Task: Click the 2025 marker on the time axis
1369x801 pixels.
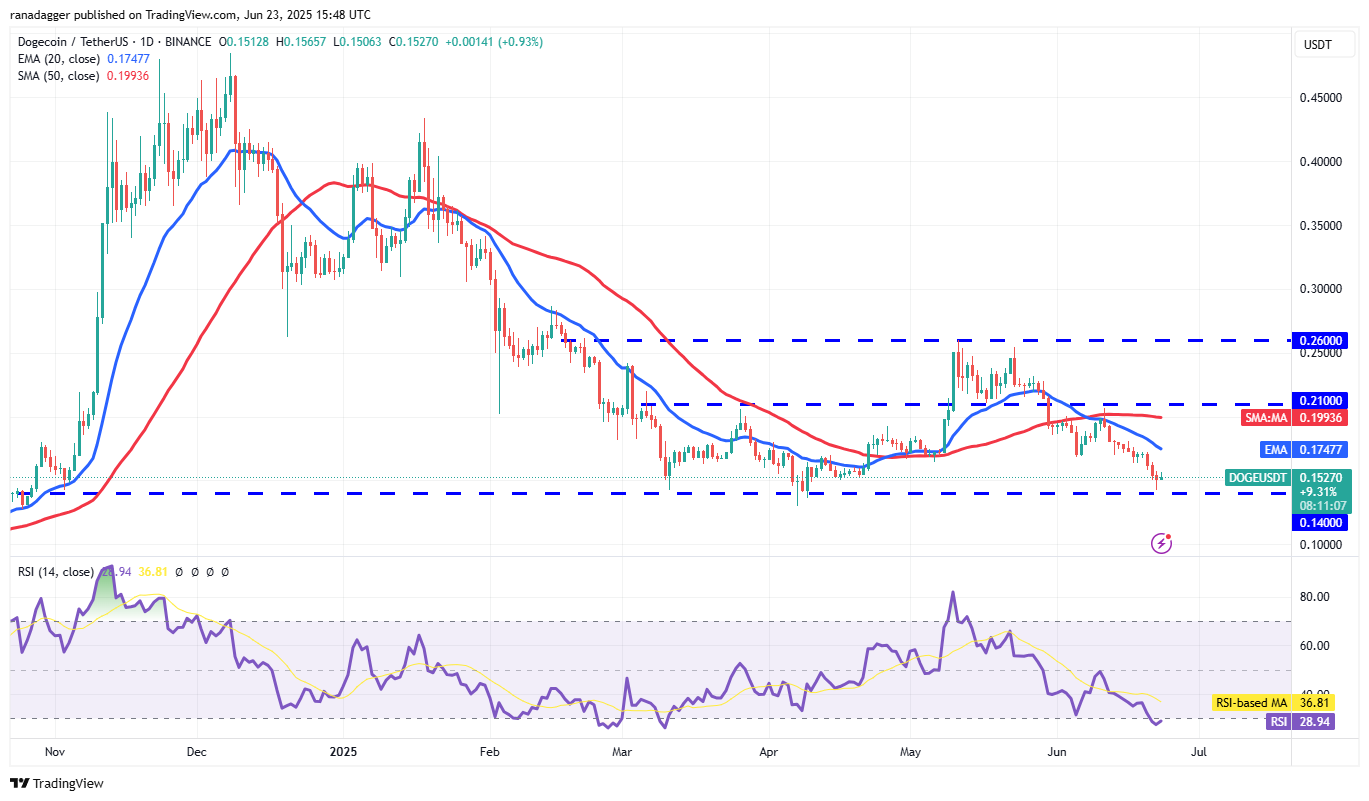Action: point(343,750)
